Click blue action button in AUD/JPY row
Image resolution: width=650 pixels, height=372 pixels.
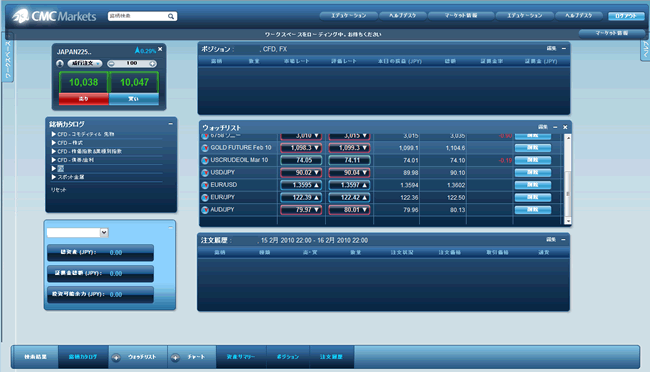point(533,210)
